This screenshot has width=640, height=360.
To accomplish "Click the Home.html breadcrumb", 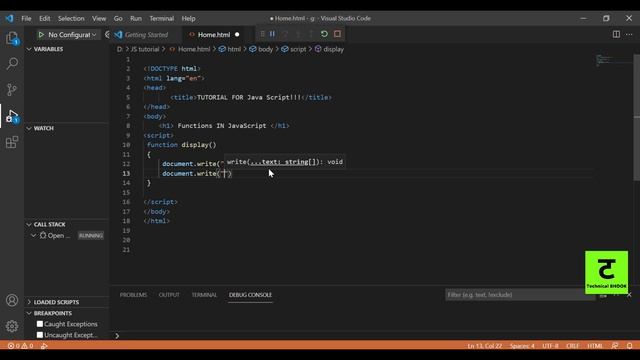I will click(x=194, y=49).
